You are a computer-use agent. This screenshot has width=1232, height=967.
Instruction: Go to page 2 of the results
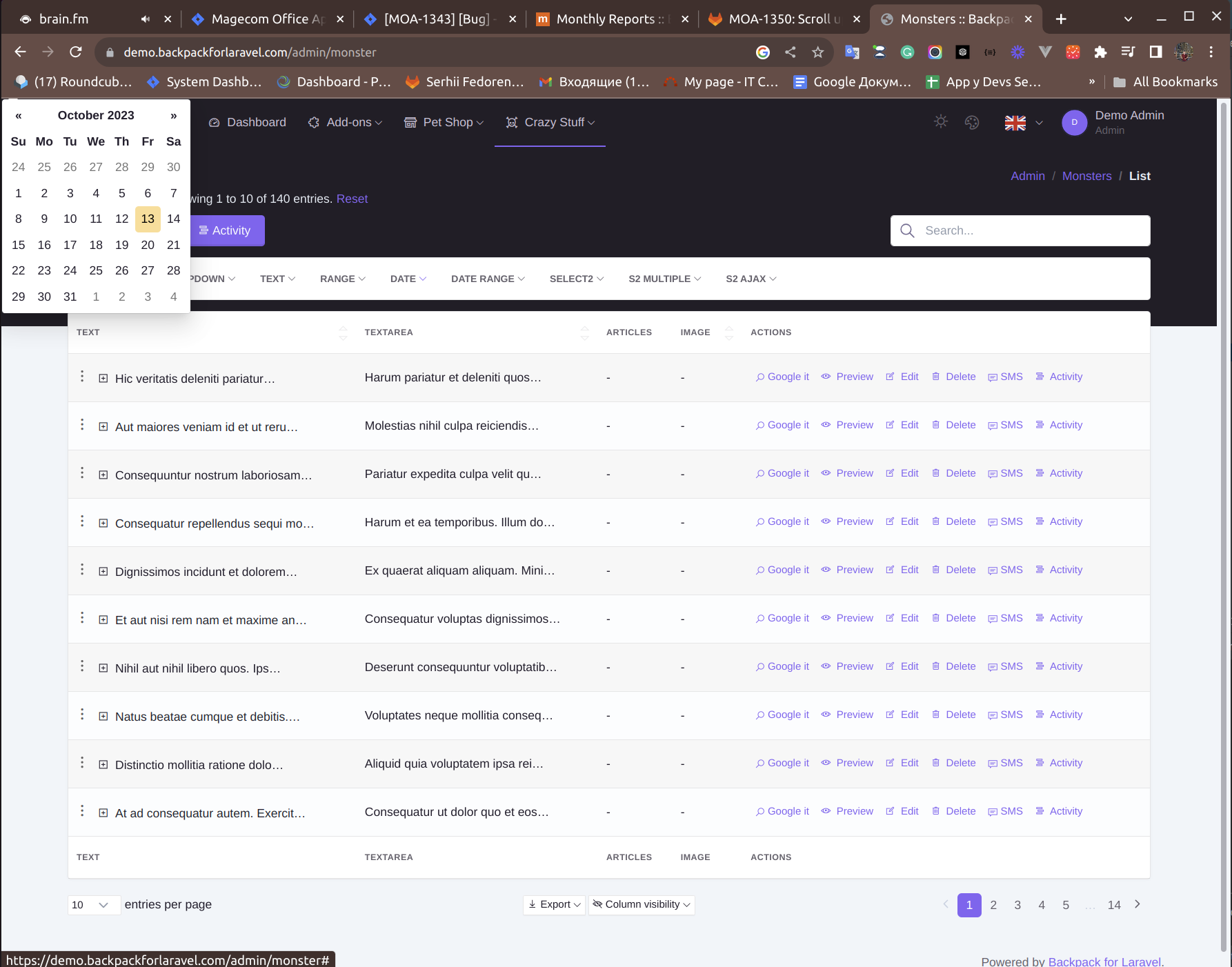(993, 905)
